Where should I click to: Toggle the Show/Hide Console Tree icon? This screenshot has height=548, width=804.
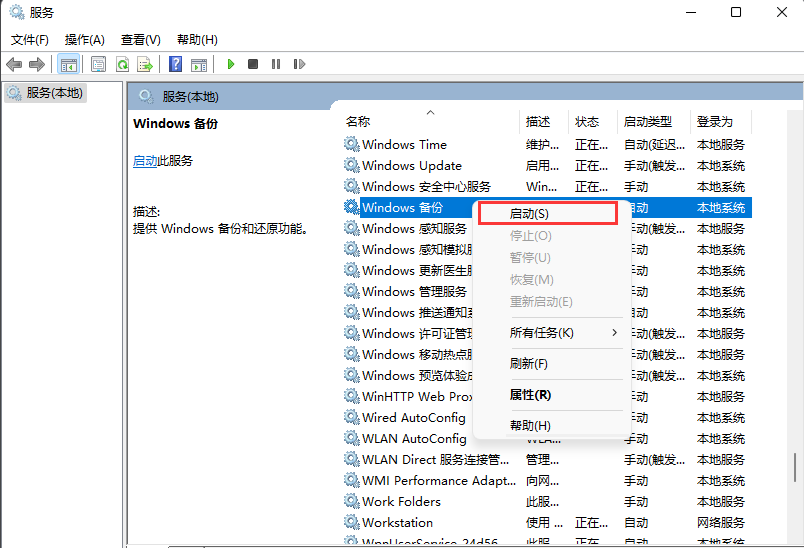pos(68,64)
